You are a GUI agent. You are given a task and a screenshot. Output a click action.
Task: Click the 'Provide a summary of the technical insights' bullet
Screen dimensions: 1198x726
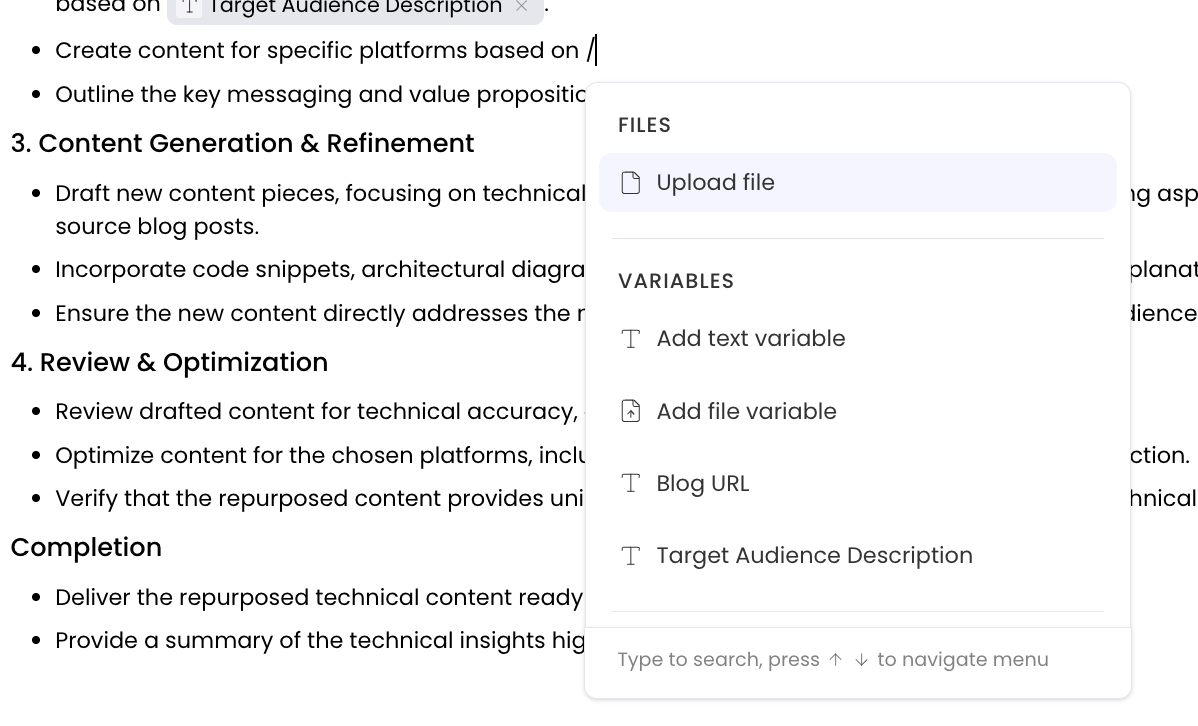click(320, 641)
